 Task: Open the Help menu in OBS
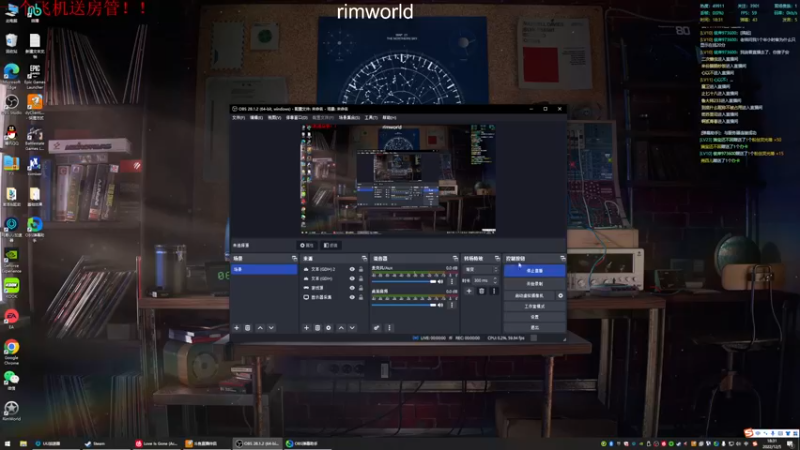(x=389, y=117)
